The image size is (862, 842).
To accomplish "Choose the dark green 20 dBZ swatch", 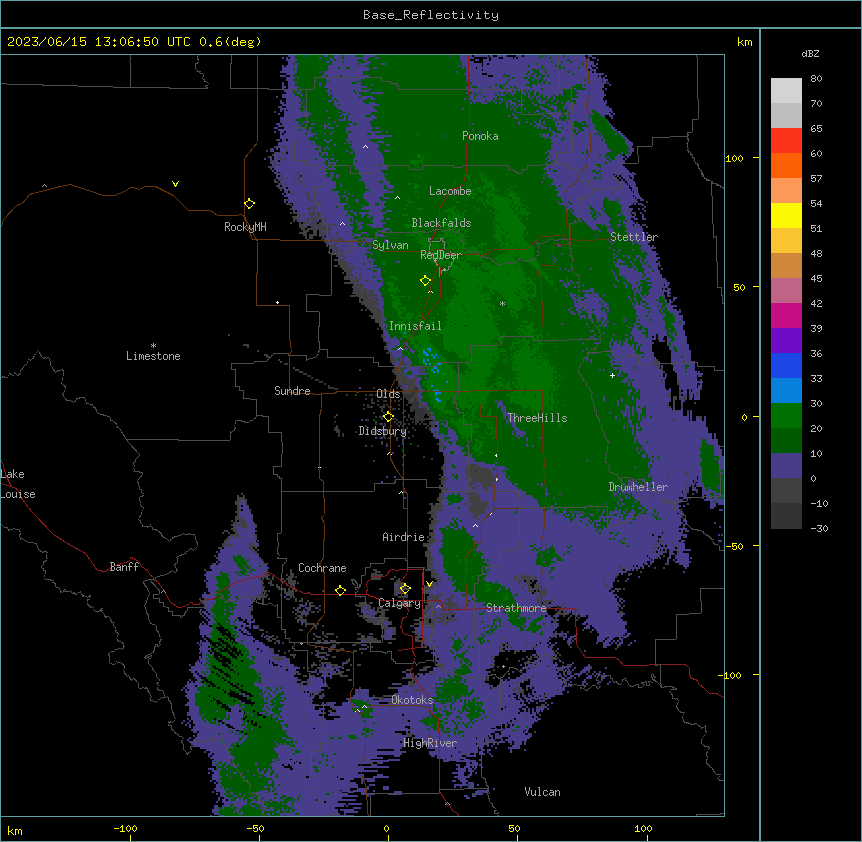I will (x=786, y=440).
